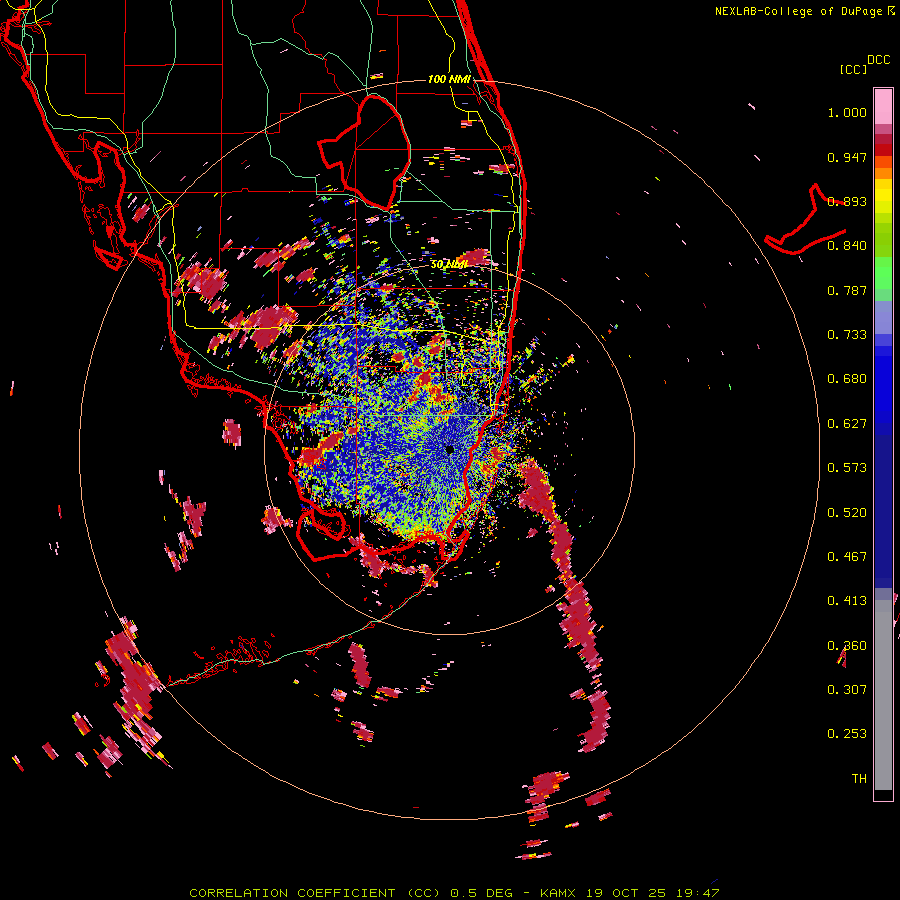Click the 0.253 scale value
900x900 pixels.
click(x=847, y=734)
